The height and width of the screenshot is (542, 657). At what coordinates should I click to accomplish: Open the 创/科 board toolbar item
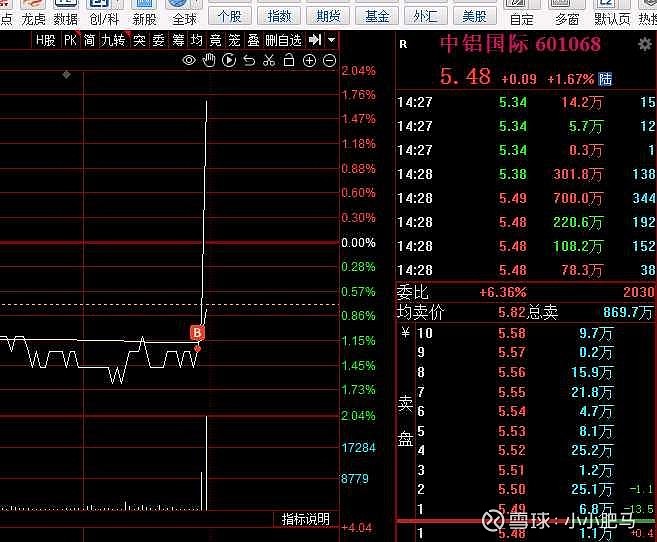104,13
